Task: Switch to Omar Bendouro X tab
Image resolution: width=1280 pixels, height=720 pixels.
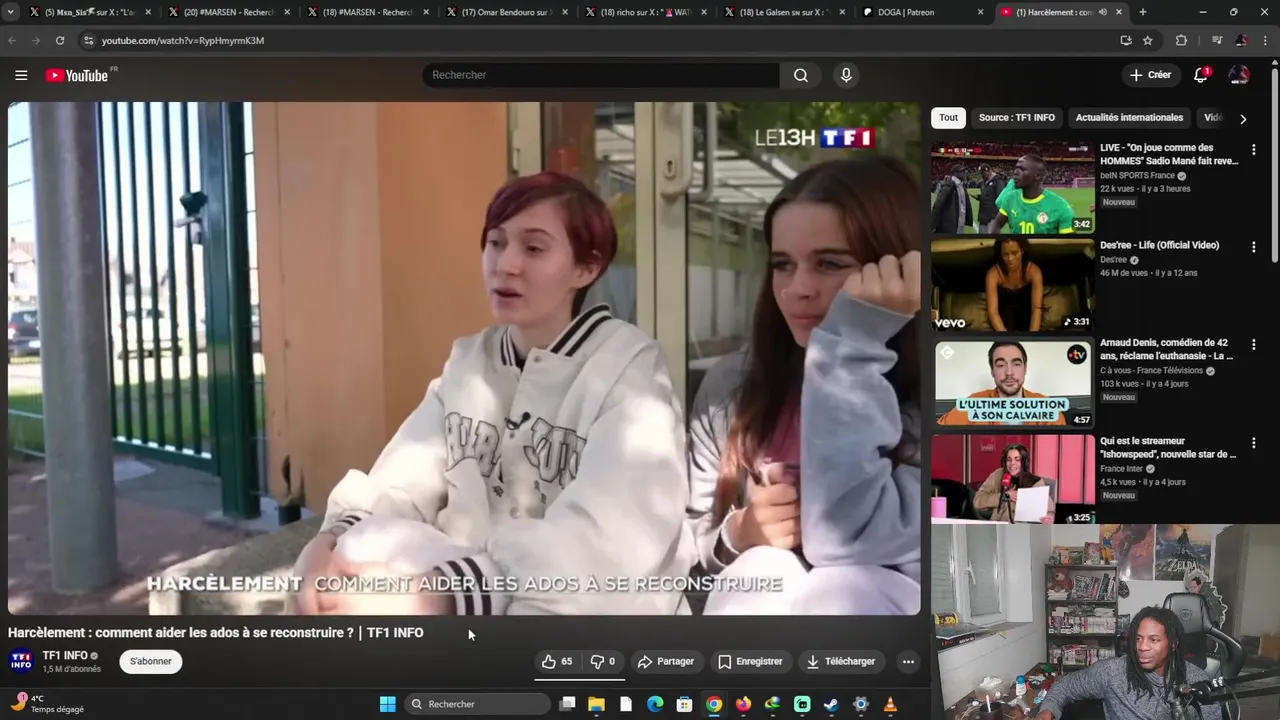Action: tap(505, 12)
